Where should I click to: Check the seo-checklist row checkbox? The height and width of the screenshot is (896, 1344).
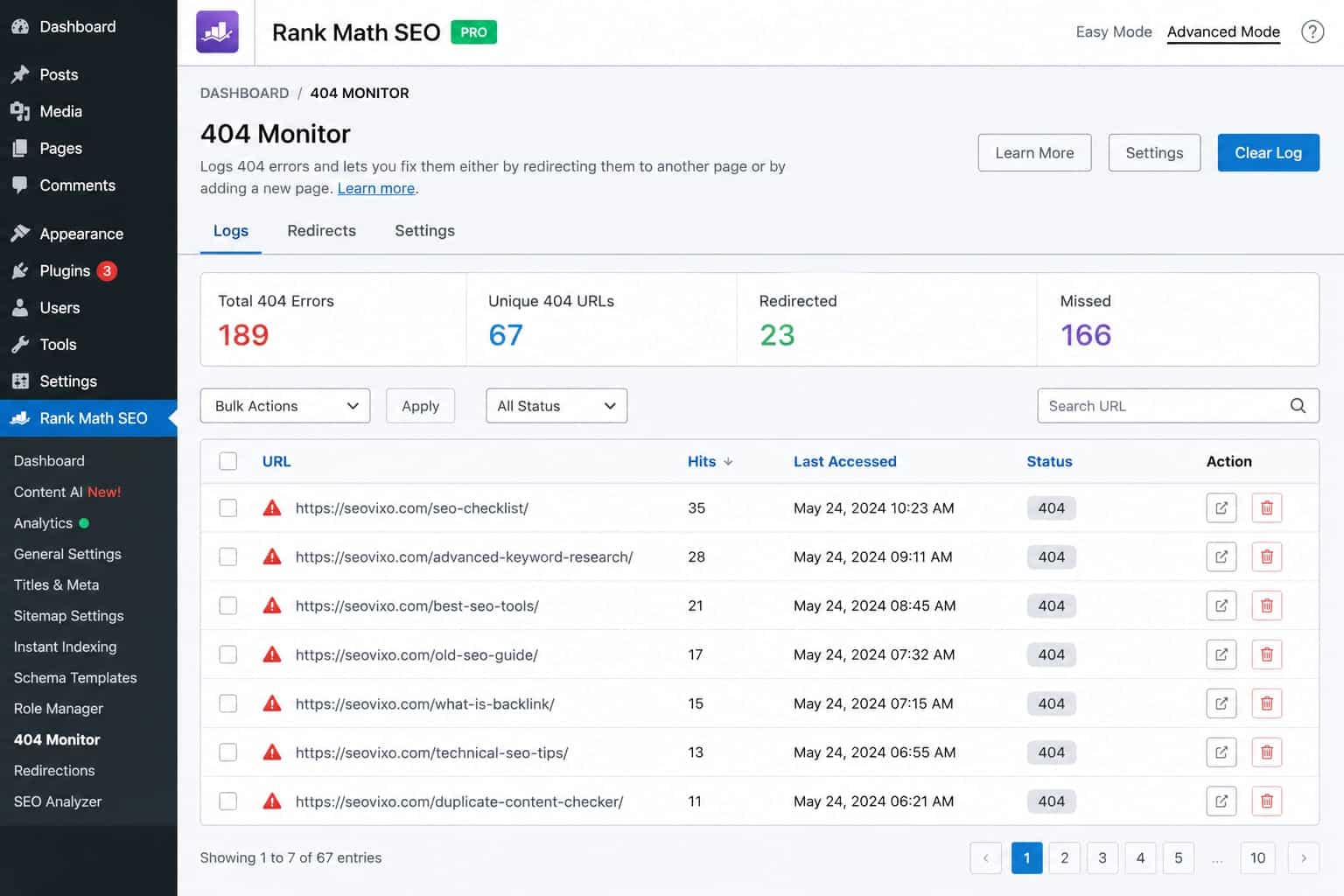point(228,508)
